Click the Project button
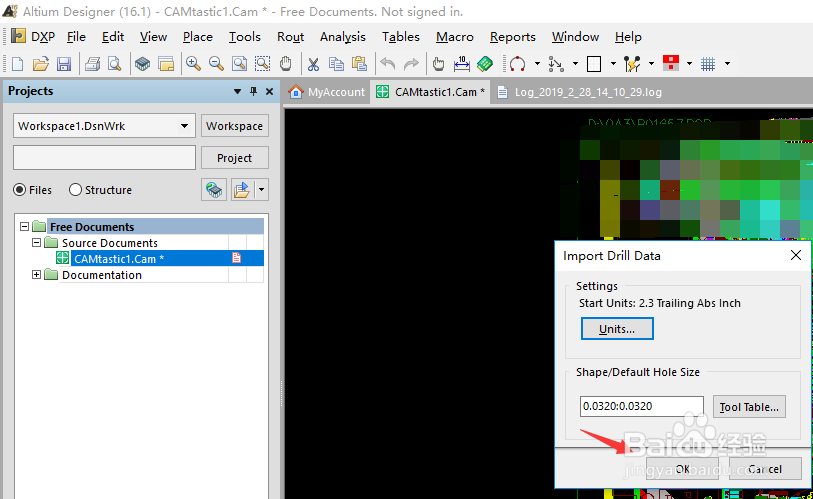Screen dimensions: 813x499 tap(234, 158)
